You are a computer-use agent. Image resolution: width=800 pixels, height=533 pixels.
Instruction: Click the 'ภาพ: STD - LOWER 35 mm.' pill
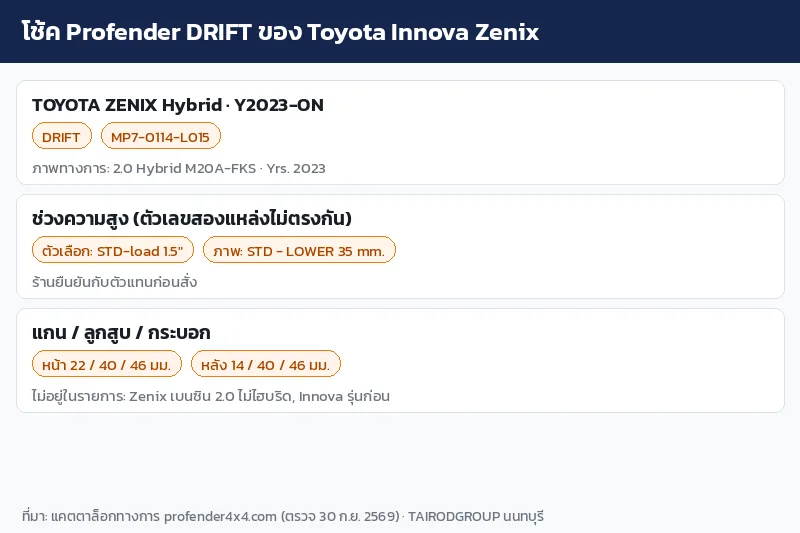click(299, 250)
